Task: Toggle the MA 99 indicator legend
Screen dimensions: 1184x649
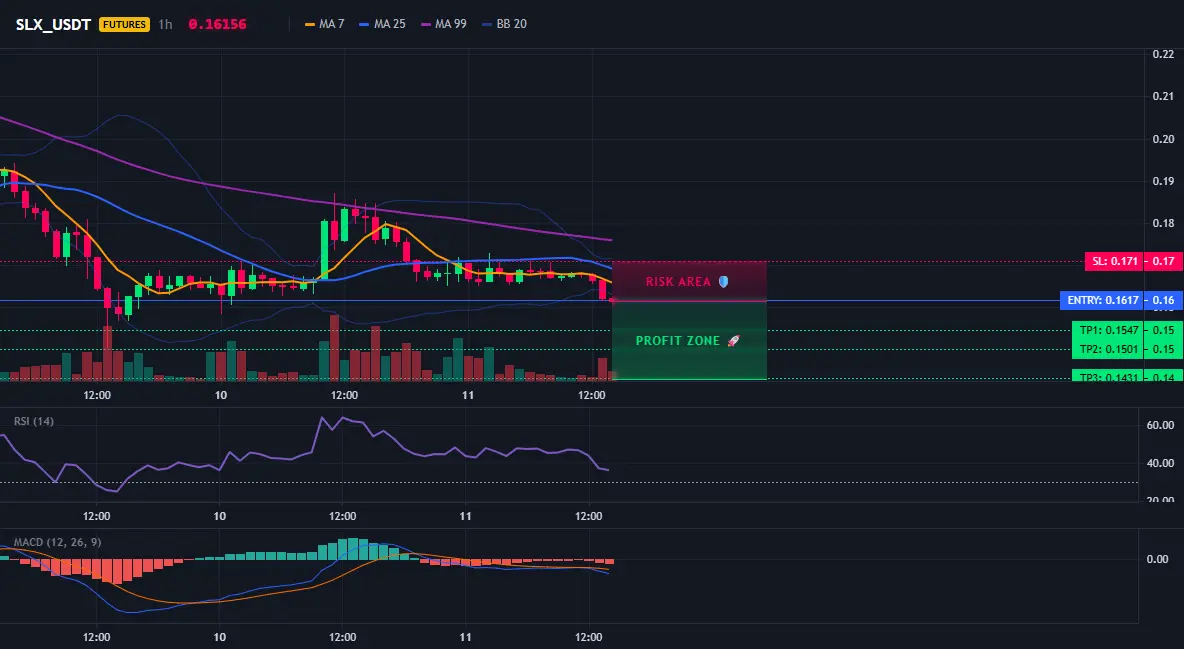Action: (x=444, y=24)
